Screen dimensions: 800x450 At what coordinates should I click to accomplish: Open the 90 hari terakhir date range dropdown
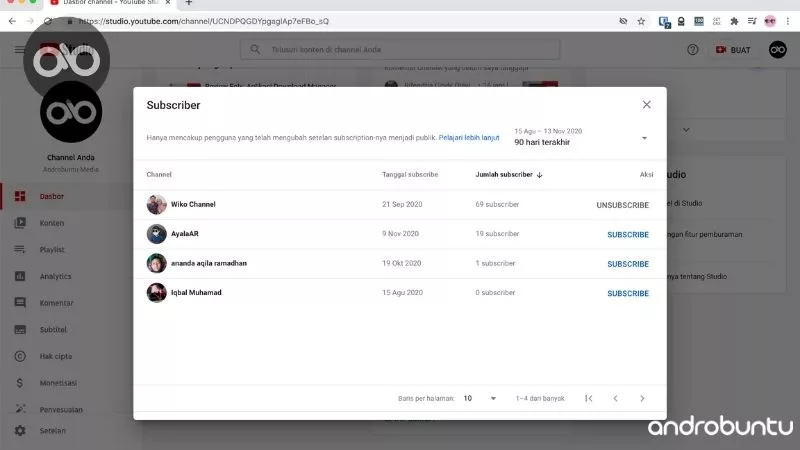click(x=581, y=137)
